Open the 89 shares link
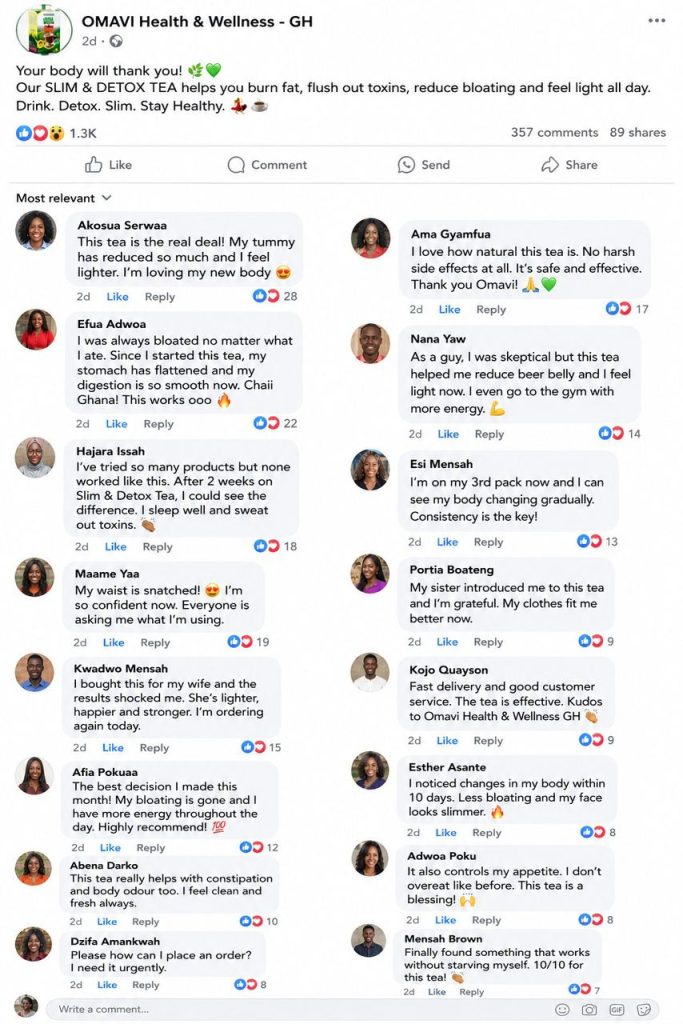 click(x=638, y=133)
